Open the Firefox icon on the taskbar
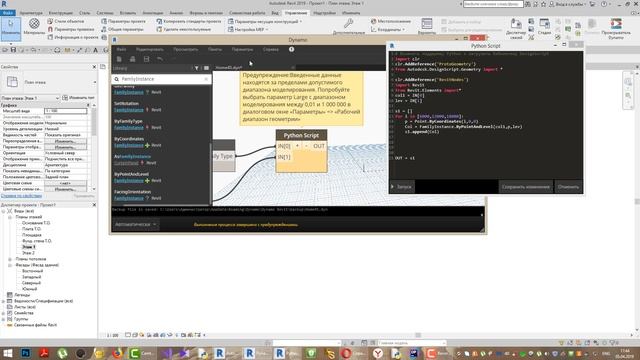 coord(118,353)
